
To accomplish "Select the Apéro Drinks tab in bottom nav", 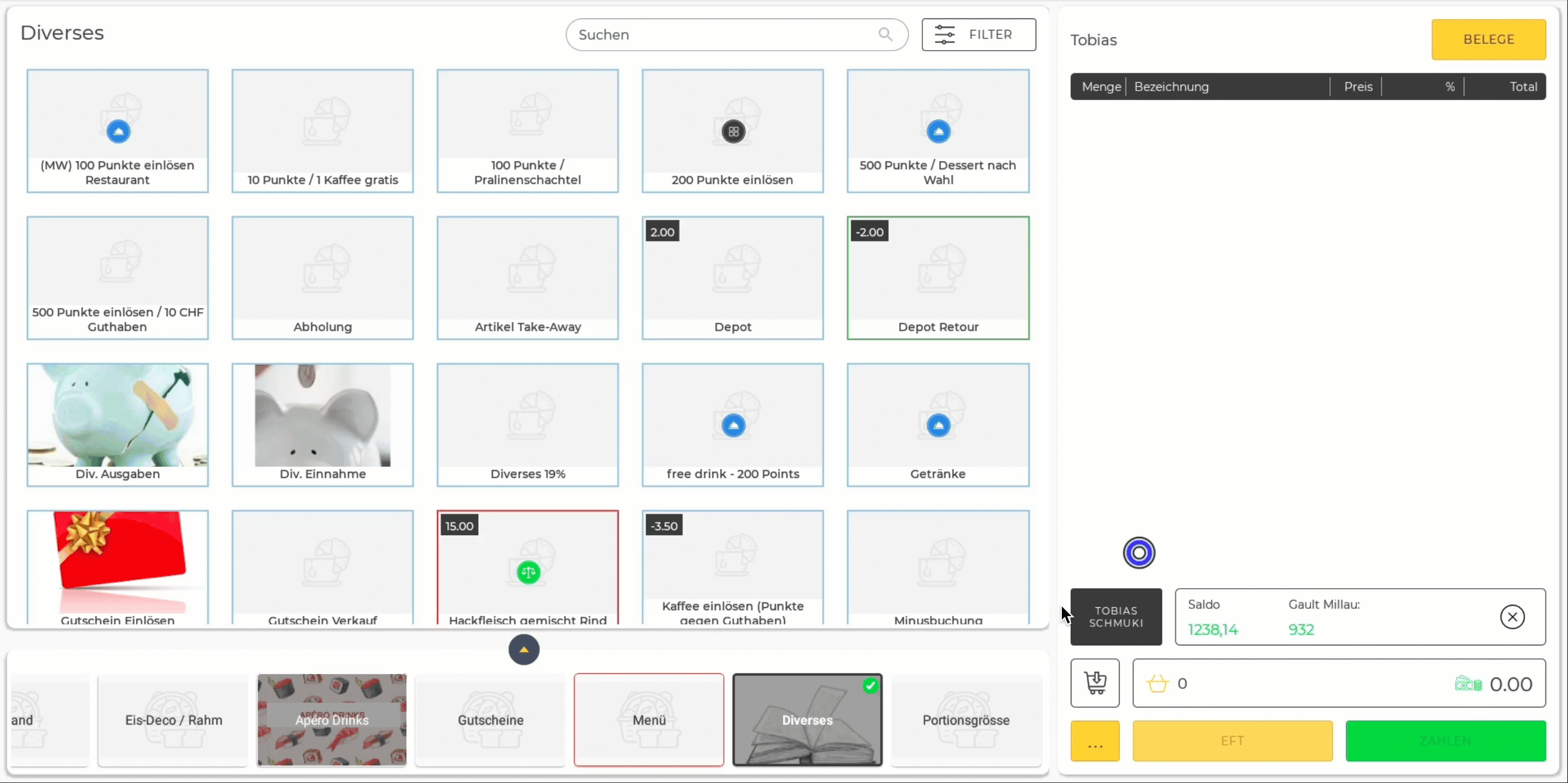I will click(x=332, y=720).
